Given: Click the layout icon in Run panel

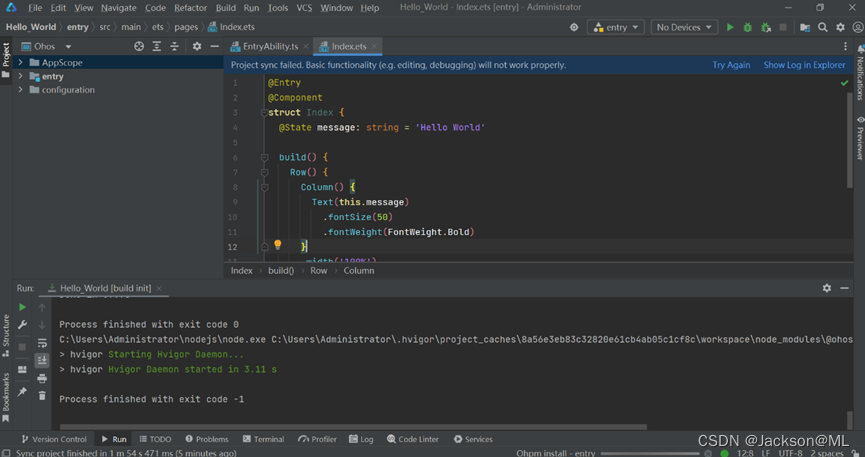Looking at the screenshot, I should point(22,369).
